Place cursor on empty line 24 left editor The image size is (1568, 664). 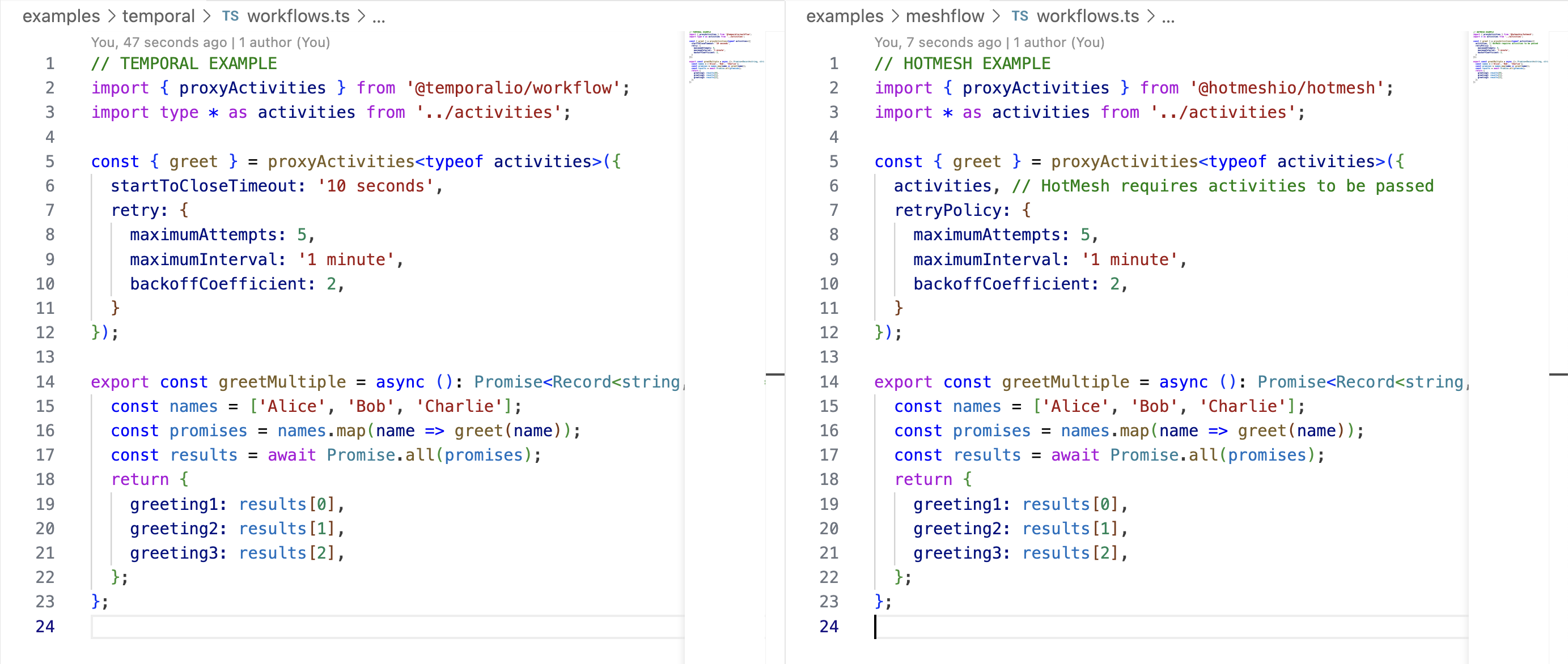(387, 626)
